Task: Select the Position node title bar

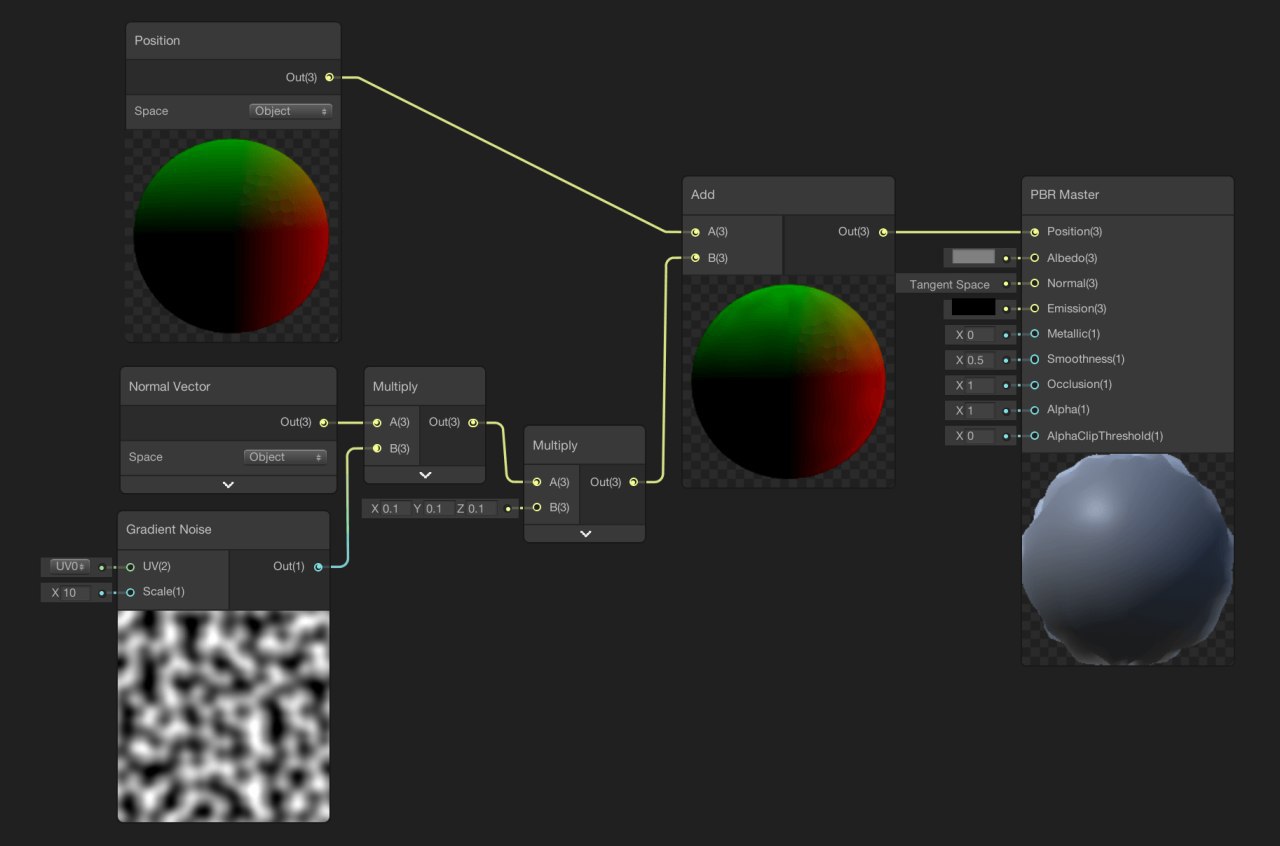Action: tap(232, 41)
